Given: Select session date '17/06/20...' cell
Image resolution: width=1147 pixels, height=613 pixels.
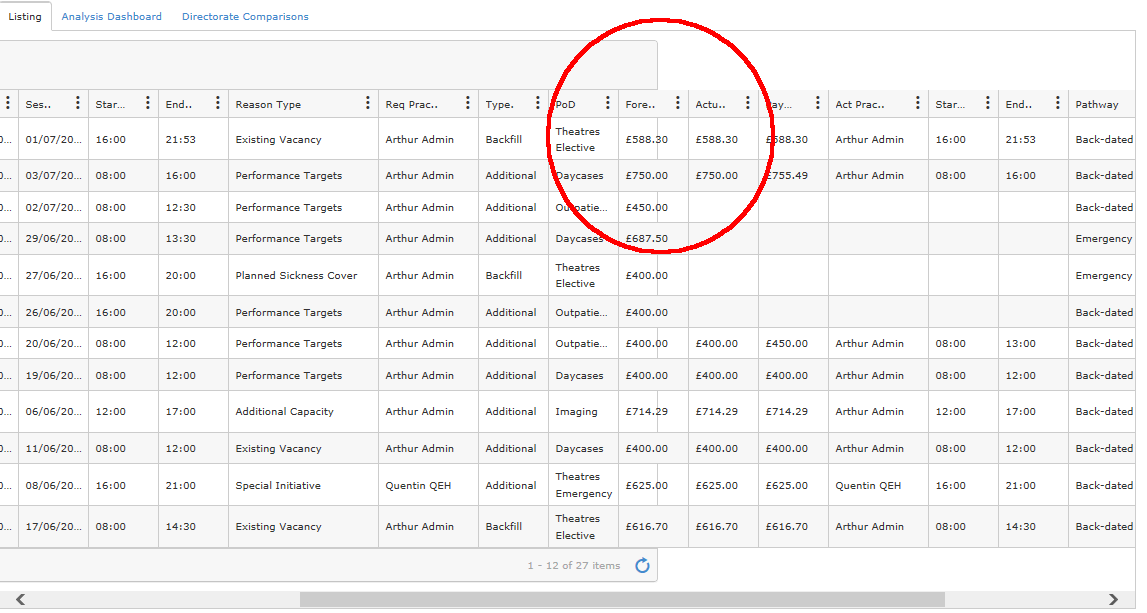Looking at the screenshot, I should pos(53,527).
